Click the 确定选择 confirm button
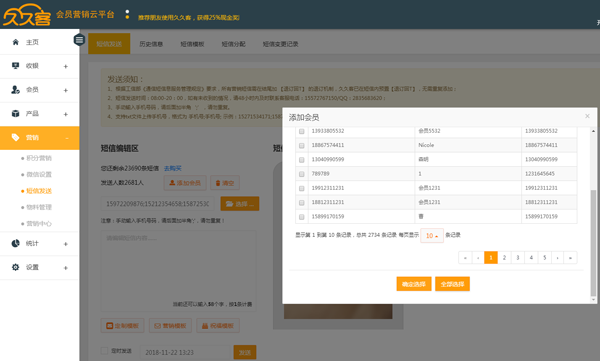Screen dimensions: 600x361 click(x=414, y=284)
